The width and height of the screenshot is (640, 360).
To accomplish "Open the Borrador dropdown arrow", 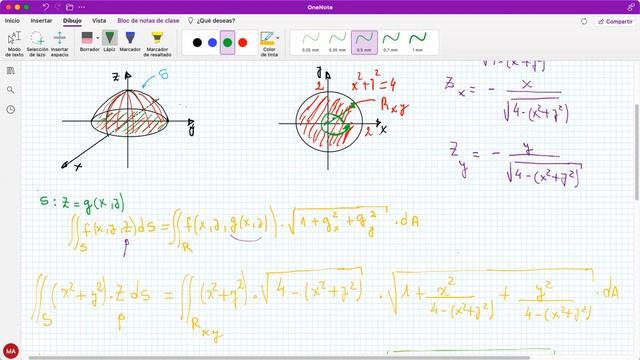I will [x=98, y=38].
